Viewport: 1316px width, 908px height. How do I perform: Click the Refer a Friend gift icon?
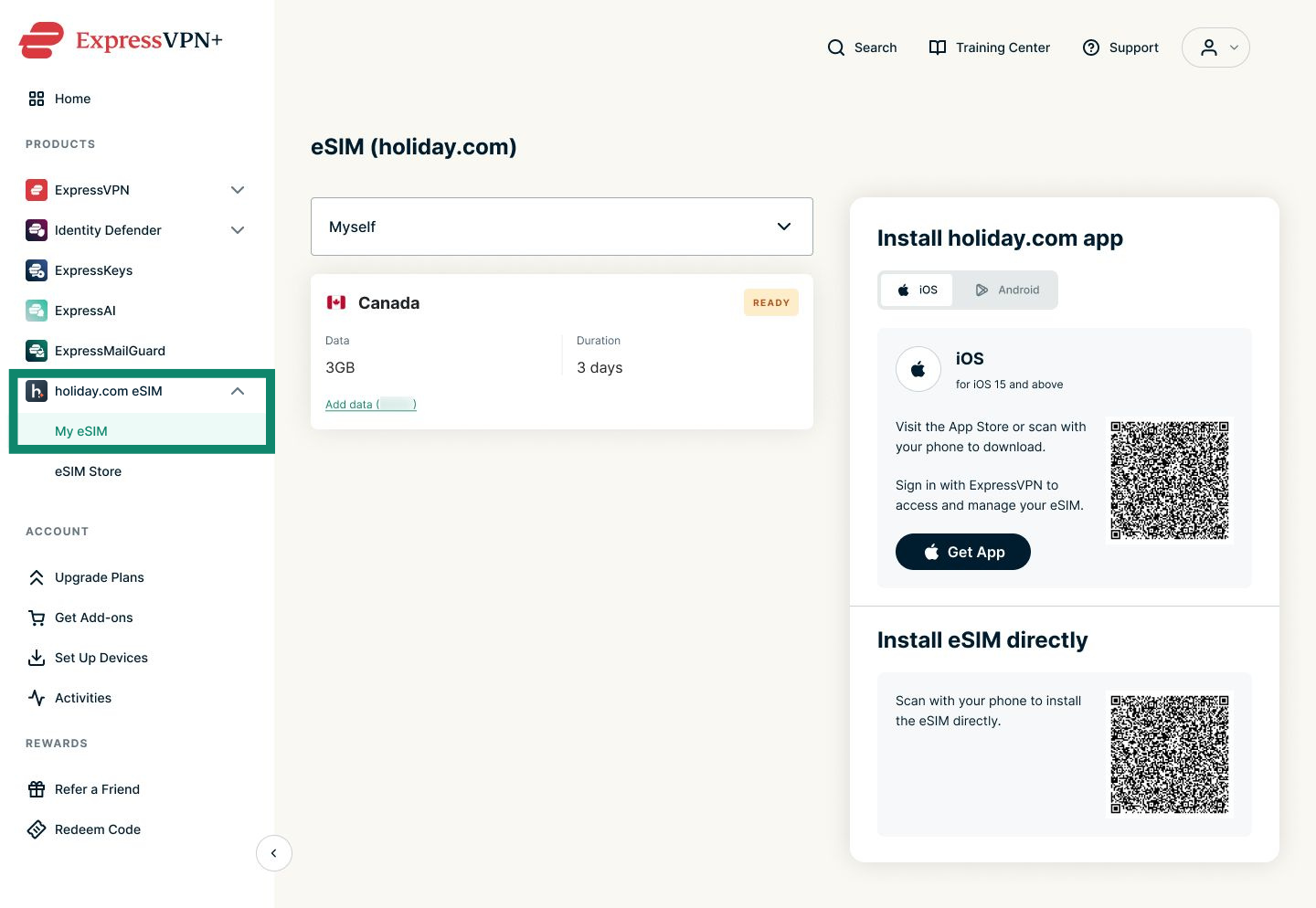point(37,789)
